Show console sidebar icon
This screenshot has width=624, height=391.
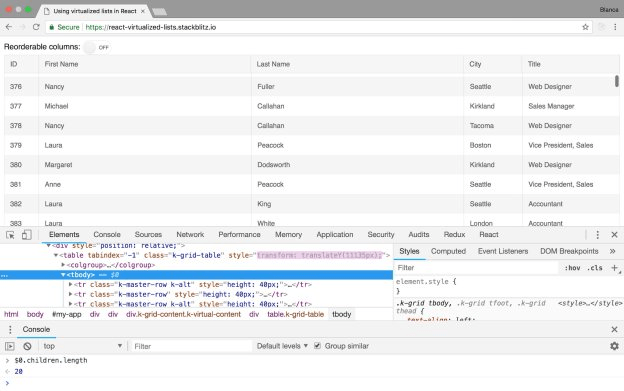10,346
